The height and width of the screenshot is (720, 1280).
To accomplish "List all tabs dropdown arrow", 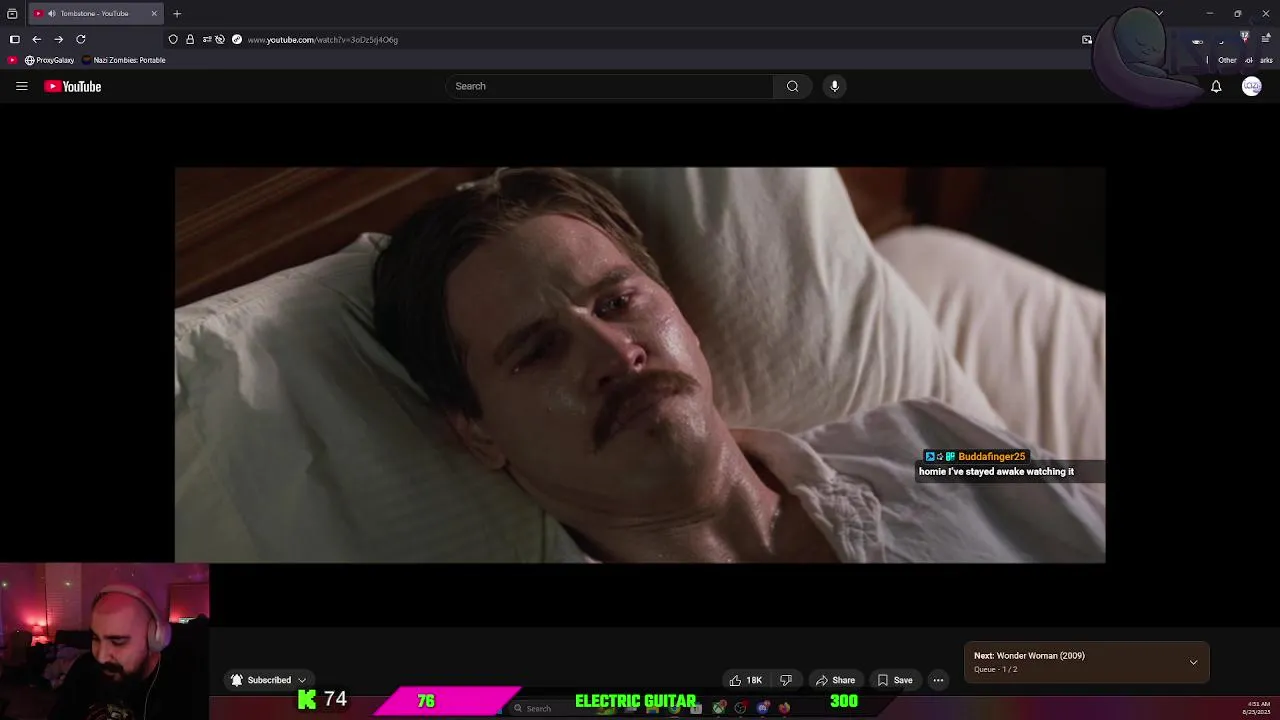I will tap(1159, 14).
